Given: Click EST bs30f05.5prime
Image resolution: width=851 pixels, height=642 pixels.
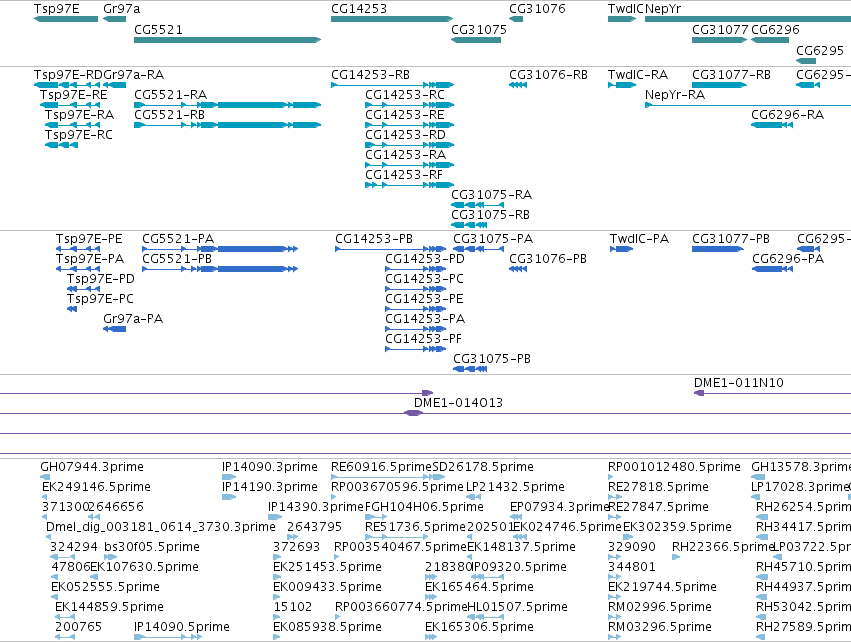Looking at the screenshot, I should (152, 546).
